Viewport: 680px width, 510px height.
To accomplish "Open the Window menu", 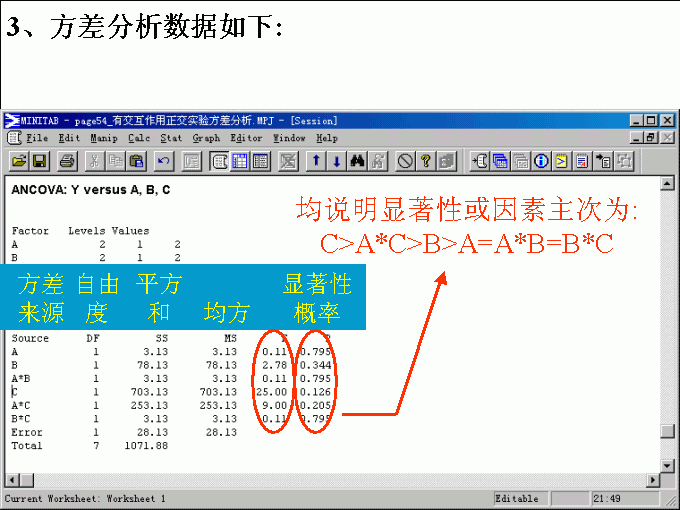I will click(289, 138).
